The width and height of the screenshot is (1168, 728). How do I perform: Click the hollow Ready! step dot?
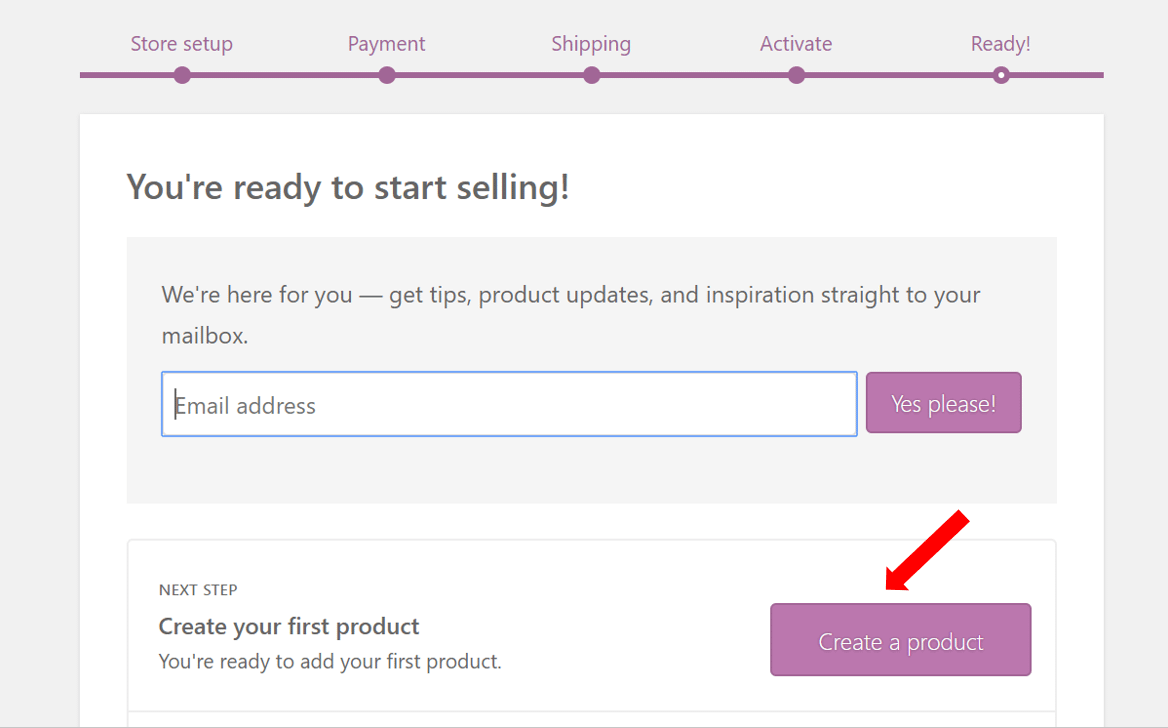tap(1000, 74)
